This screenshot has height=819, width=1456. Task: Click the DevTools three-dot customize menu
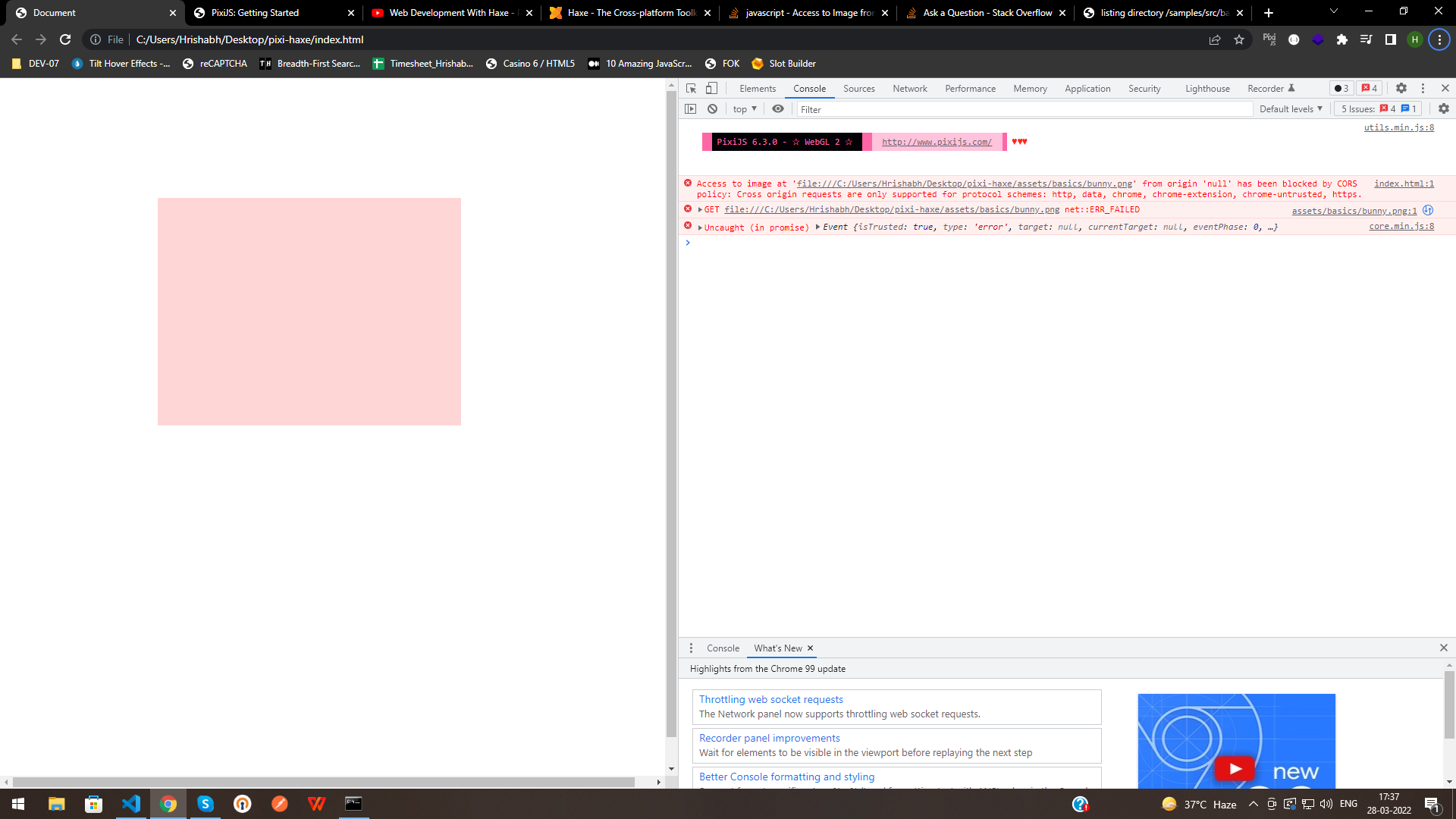click(x=1423, y=89)
